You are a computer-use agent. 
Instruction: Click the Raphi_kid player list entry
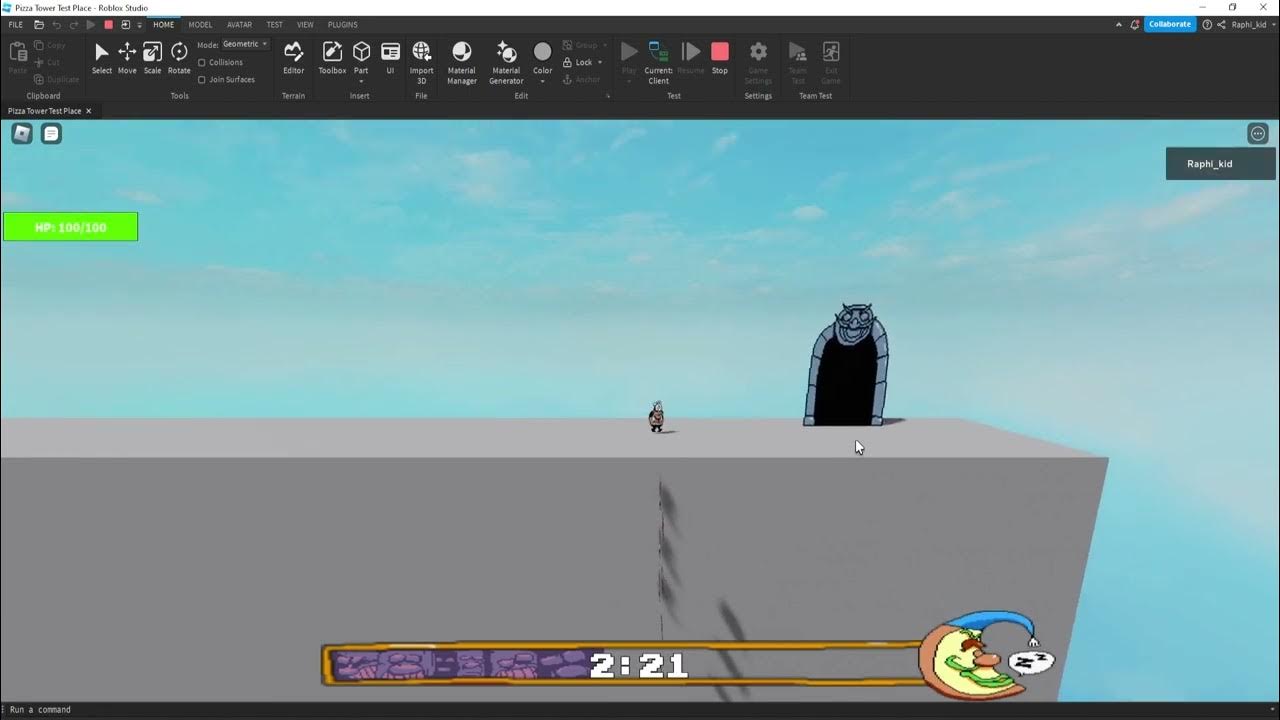[1221, 164]
